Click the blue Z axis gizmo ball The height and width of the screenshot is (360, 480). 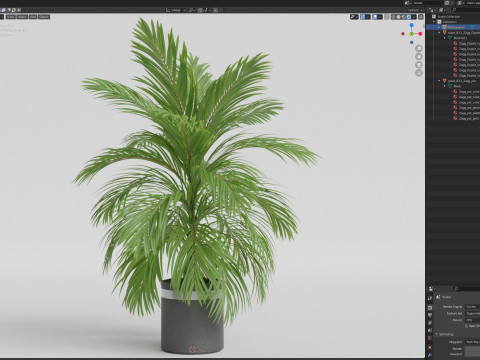click(x=412, y=25)
